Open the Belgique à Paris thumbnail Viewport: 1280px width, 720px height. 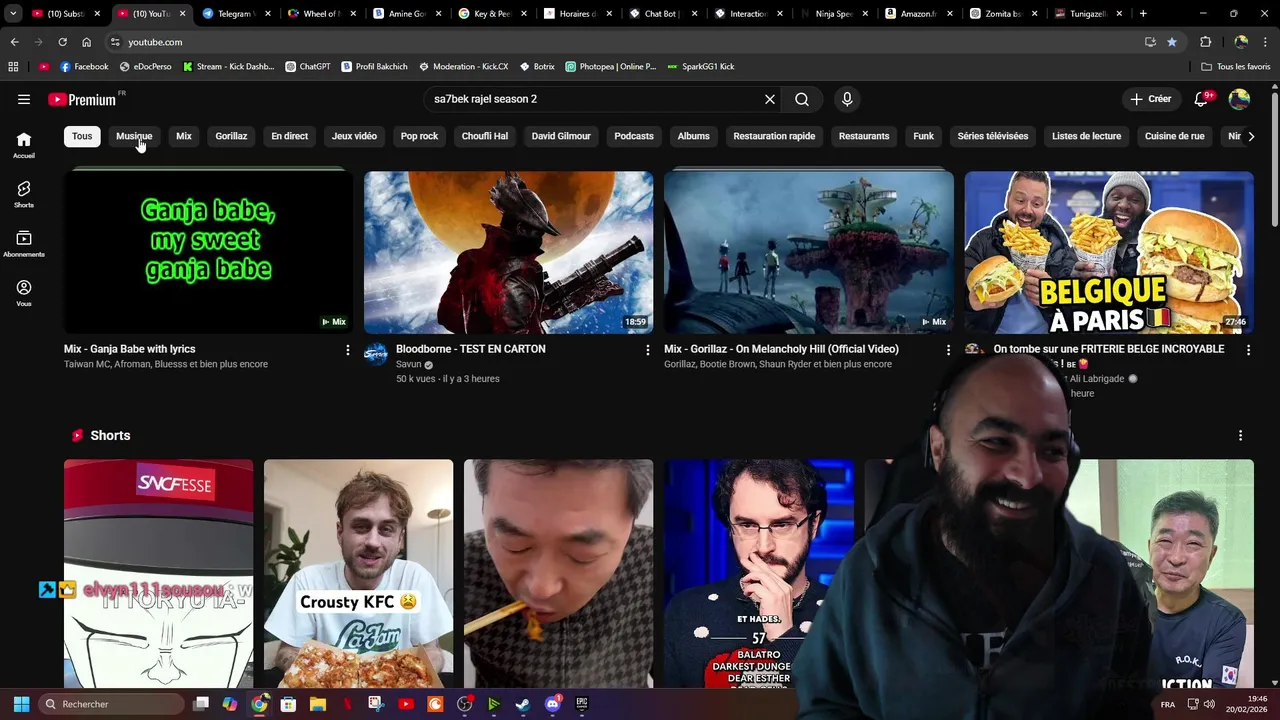tap(1109, 252)
